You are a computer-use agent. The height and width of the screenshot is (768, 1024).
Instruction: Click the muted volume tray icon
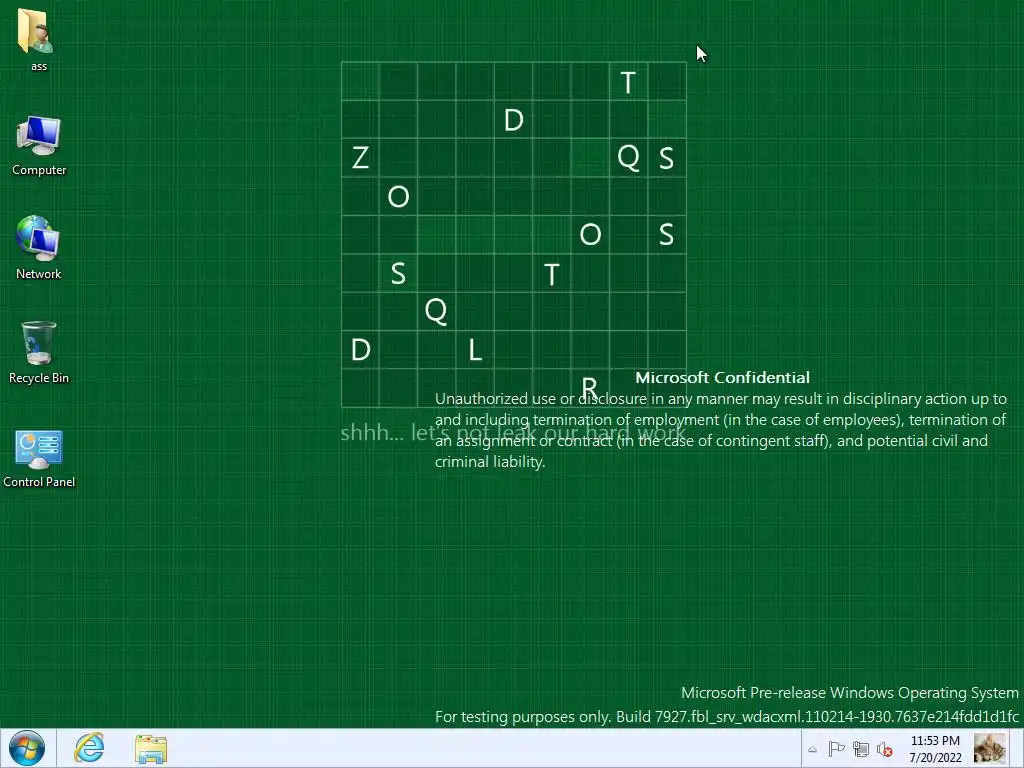(884, 749)
